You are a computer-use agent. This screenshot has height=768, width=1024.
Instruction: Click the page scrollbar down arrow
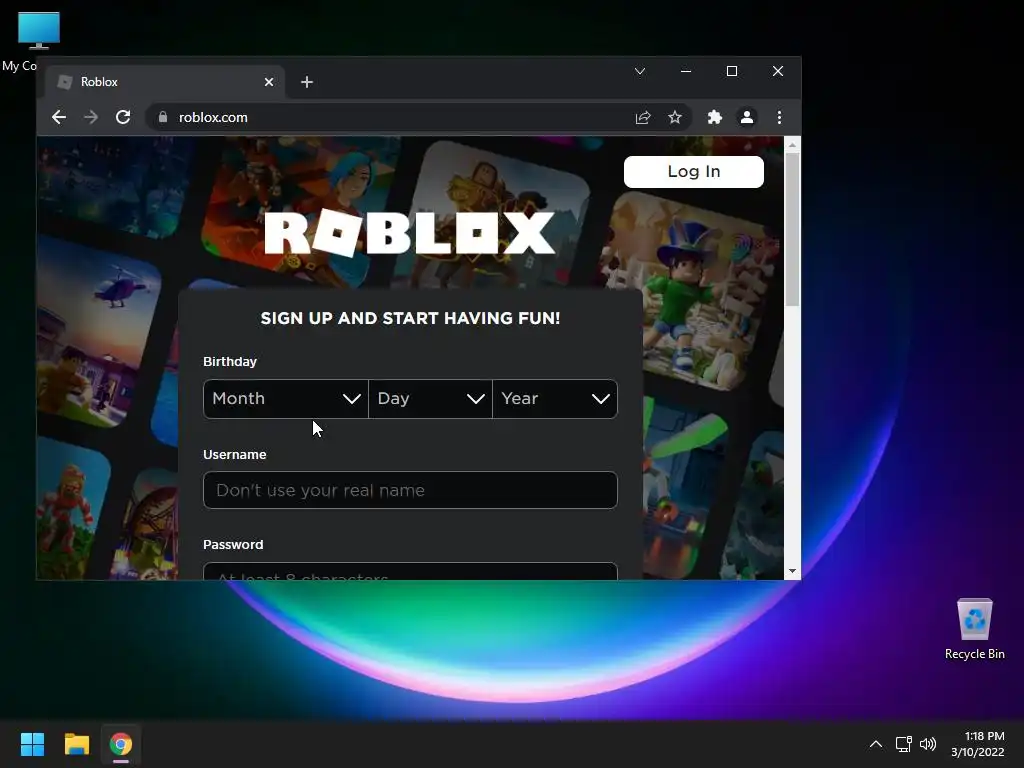pos(792,571)
